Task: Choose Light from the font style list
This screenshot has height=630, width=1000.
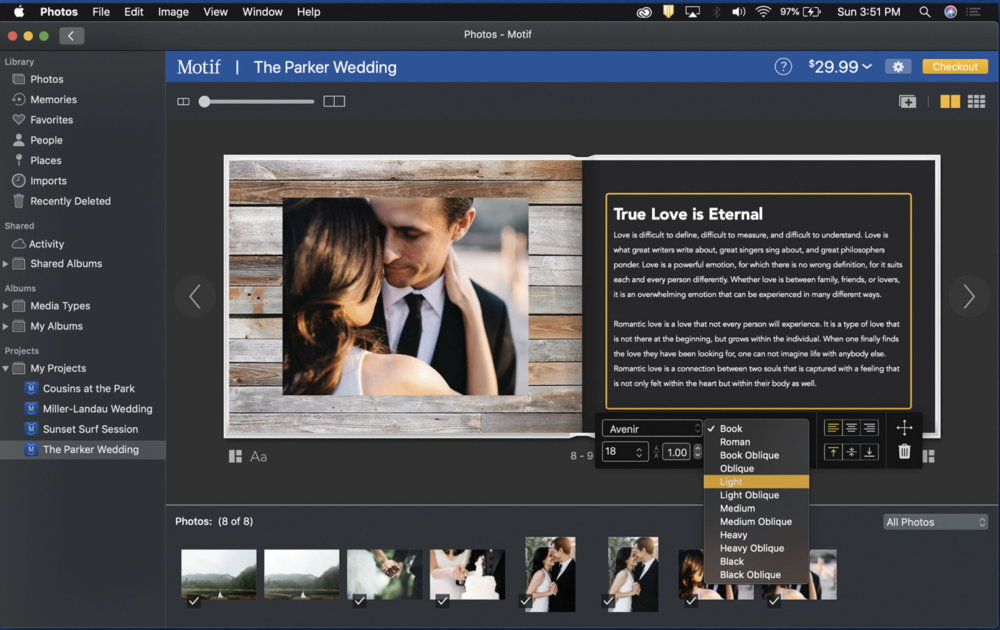Action: click(x=756, y=482)
